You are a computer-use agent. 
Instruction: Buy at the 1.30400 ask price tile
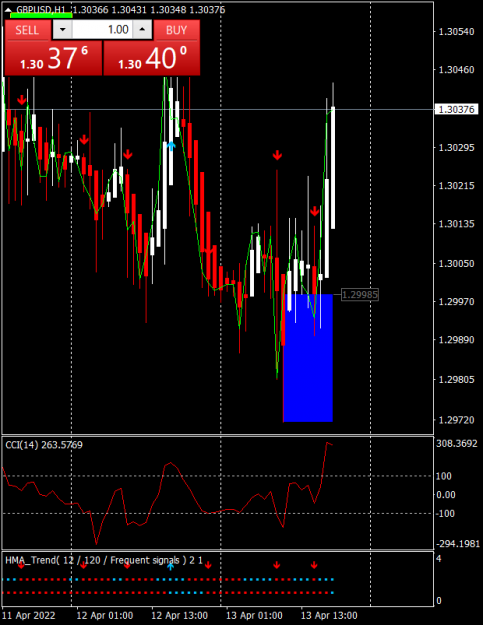click(x=152, y=58)
